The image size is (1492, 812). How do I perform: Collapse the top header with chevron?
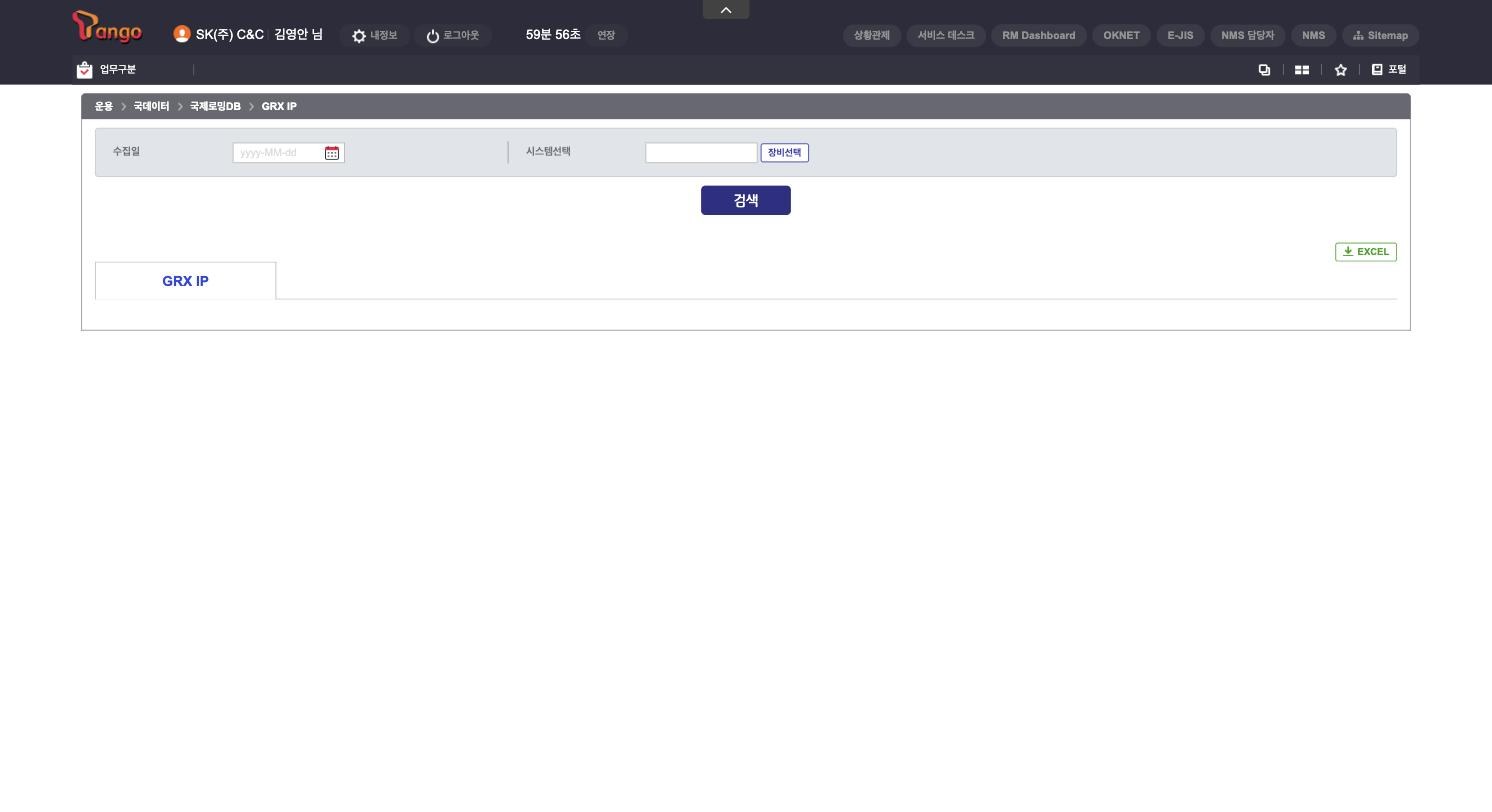pos(726,10)
